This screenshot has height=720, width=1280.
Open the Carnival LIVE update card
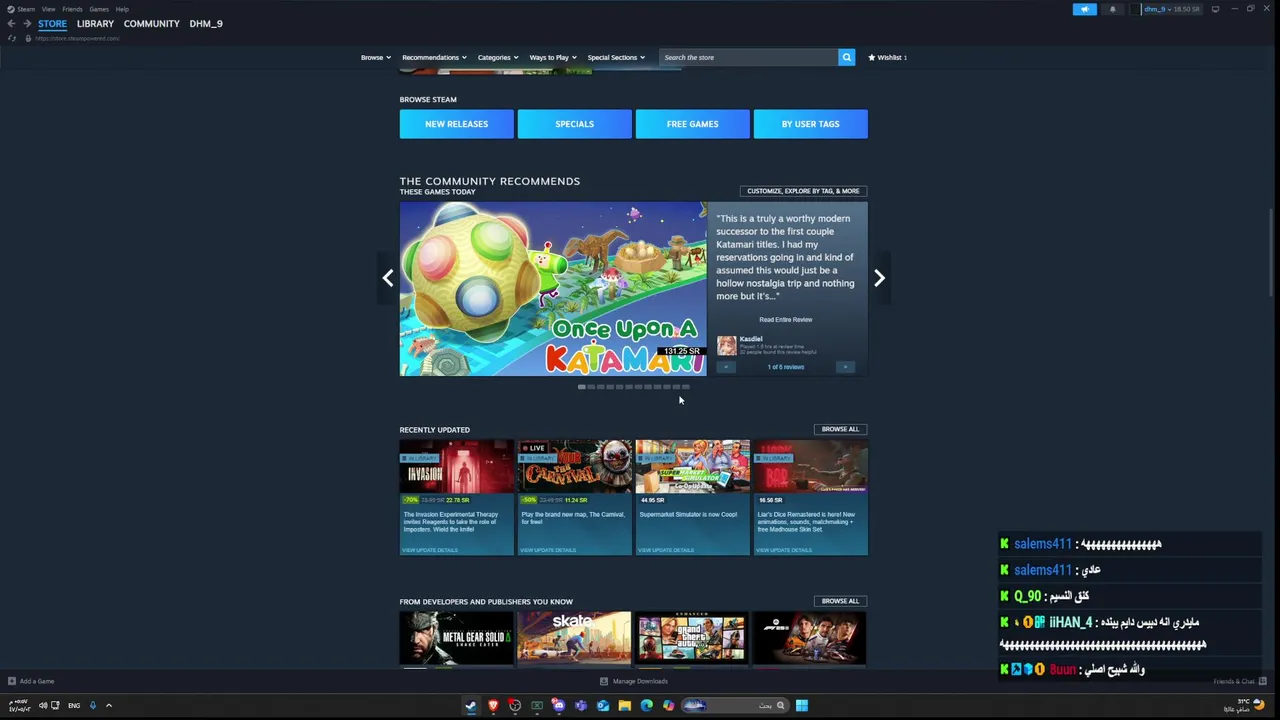tap(574, 497)
